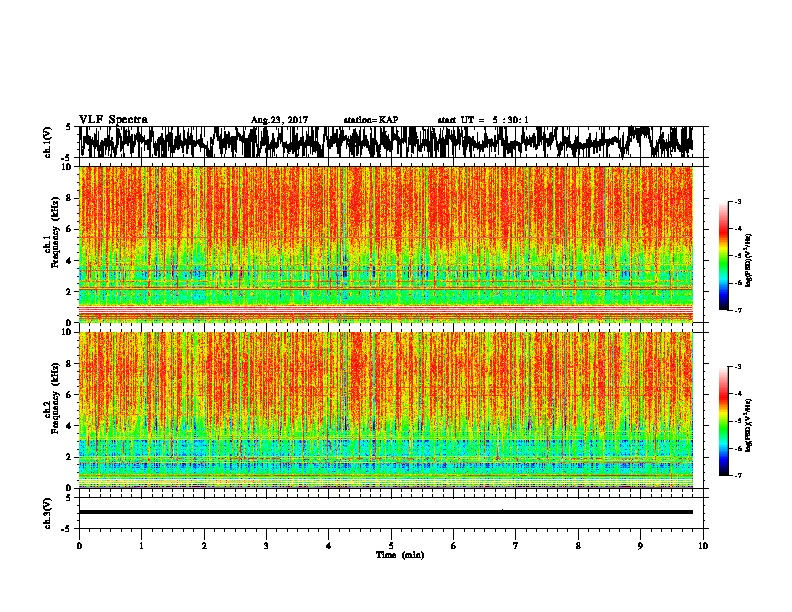Viewport: 792px width, 612px height.
Task: Click the time axis tick label "5"
Action: 391,545
